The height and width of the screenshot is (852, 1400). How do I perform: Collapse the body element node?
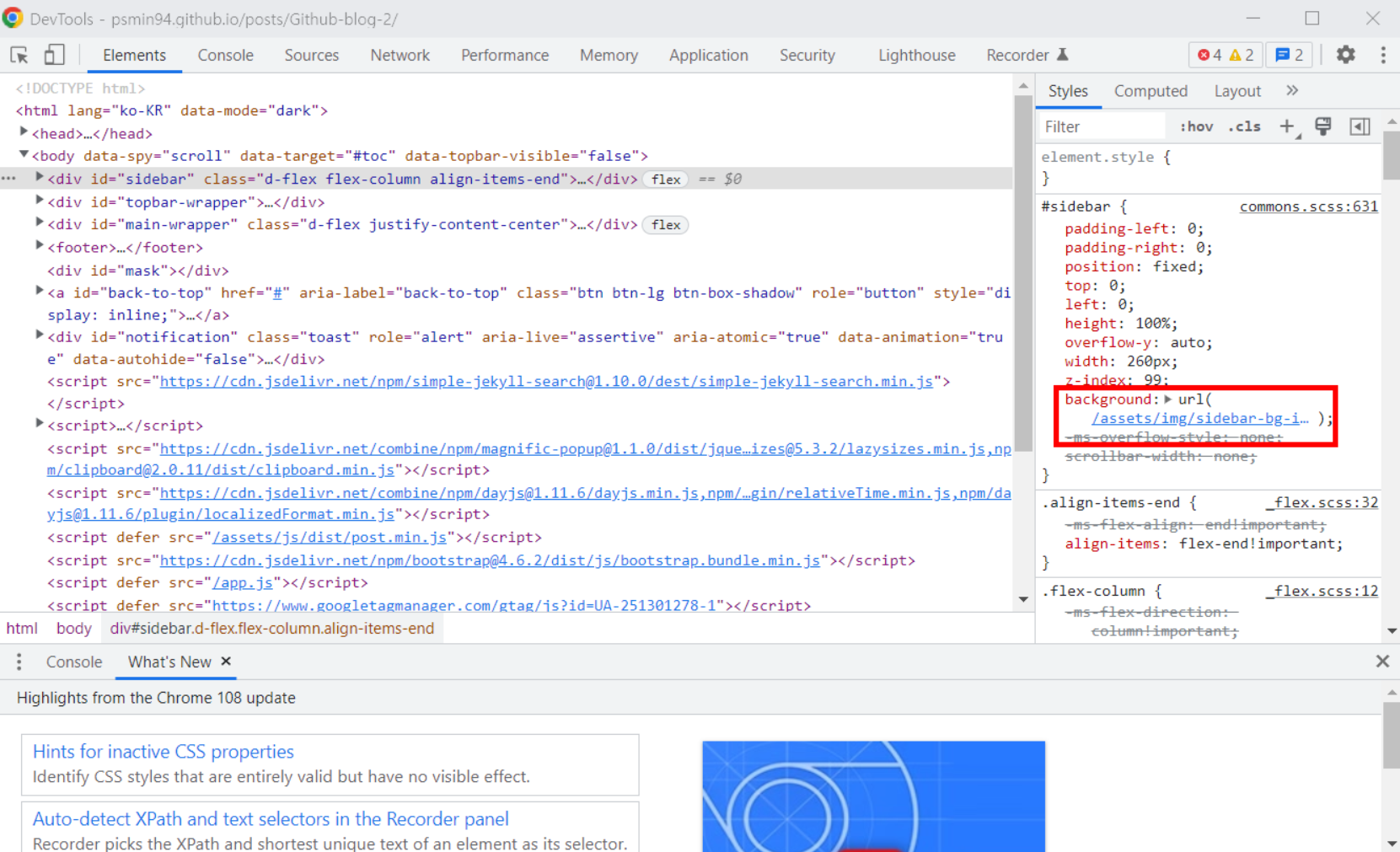click(24, 154)
